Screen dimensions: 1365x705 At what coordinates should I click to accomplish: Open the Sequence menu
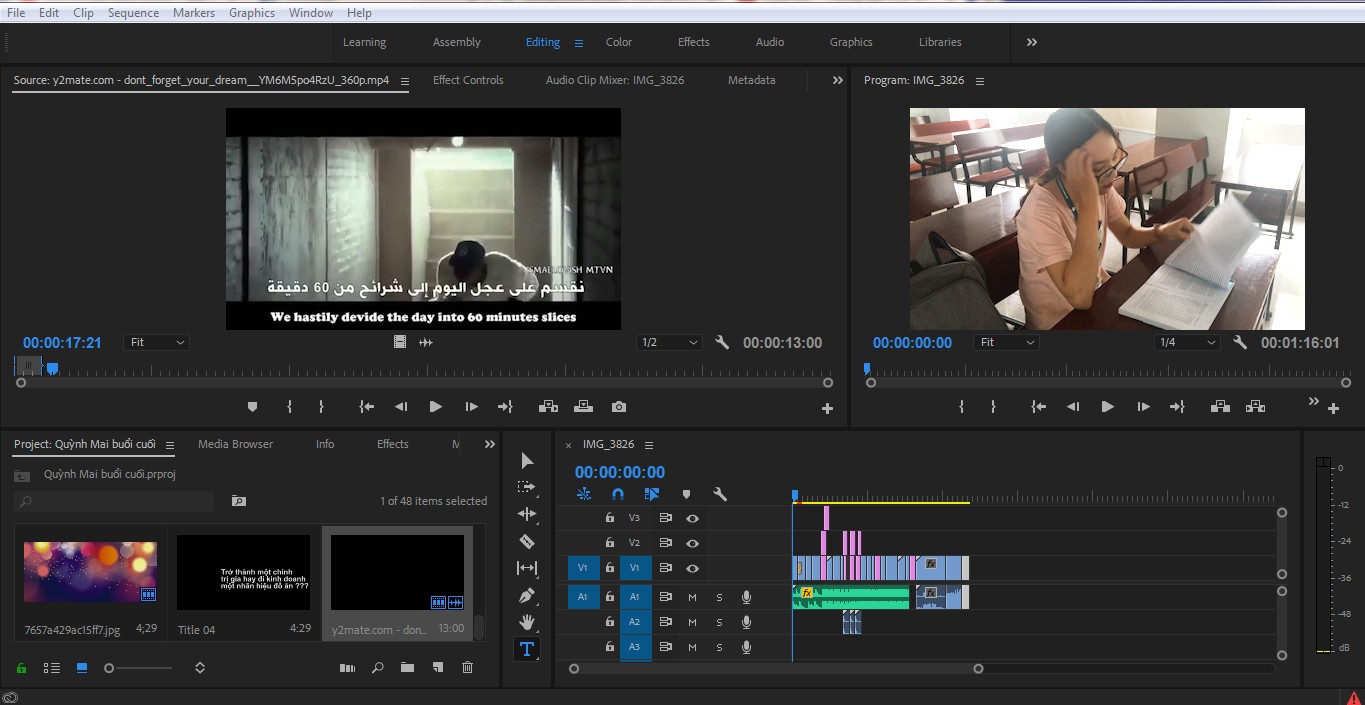tap(133, 13)
